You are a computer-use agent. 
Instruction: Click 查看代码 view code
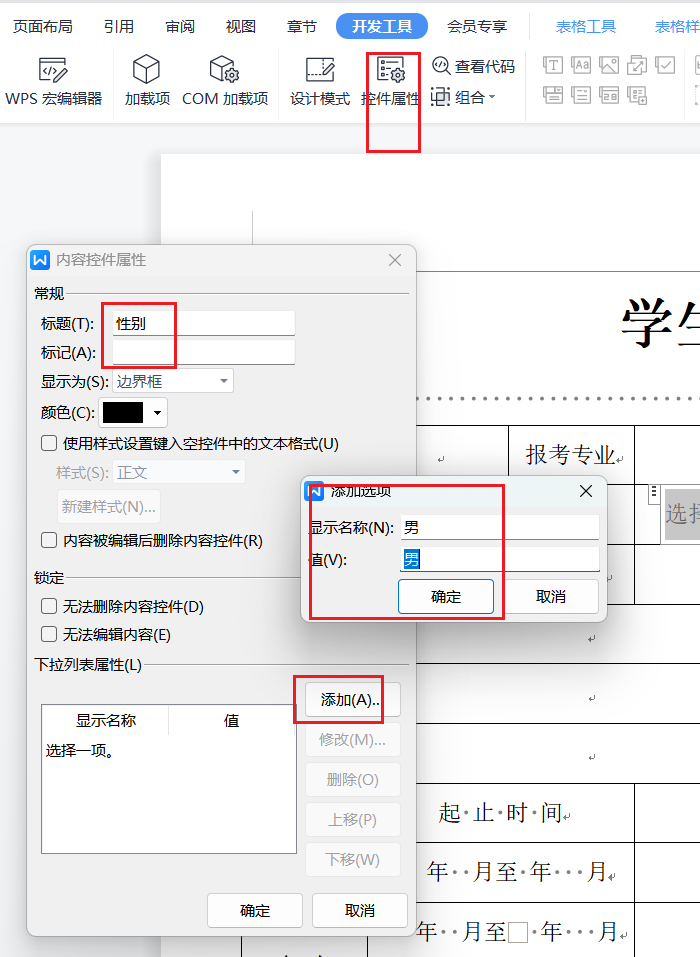pyautogui.click(x=474, y=66)
